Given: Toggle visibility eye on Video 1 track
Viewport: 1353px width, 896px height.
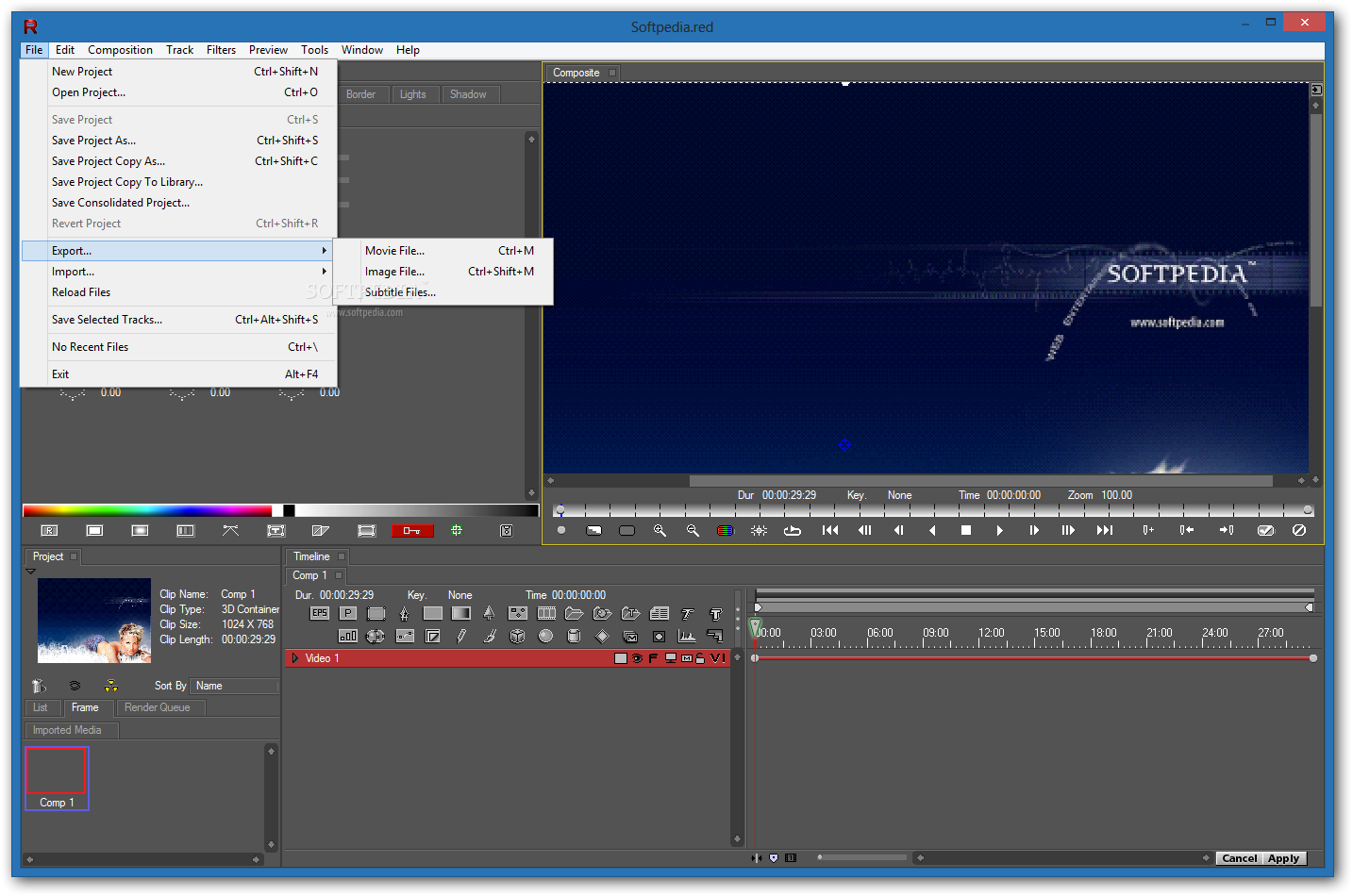Looking at the screenshot, I should coord(638,658).
